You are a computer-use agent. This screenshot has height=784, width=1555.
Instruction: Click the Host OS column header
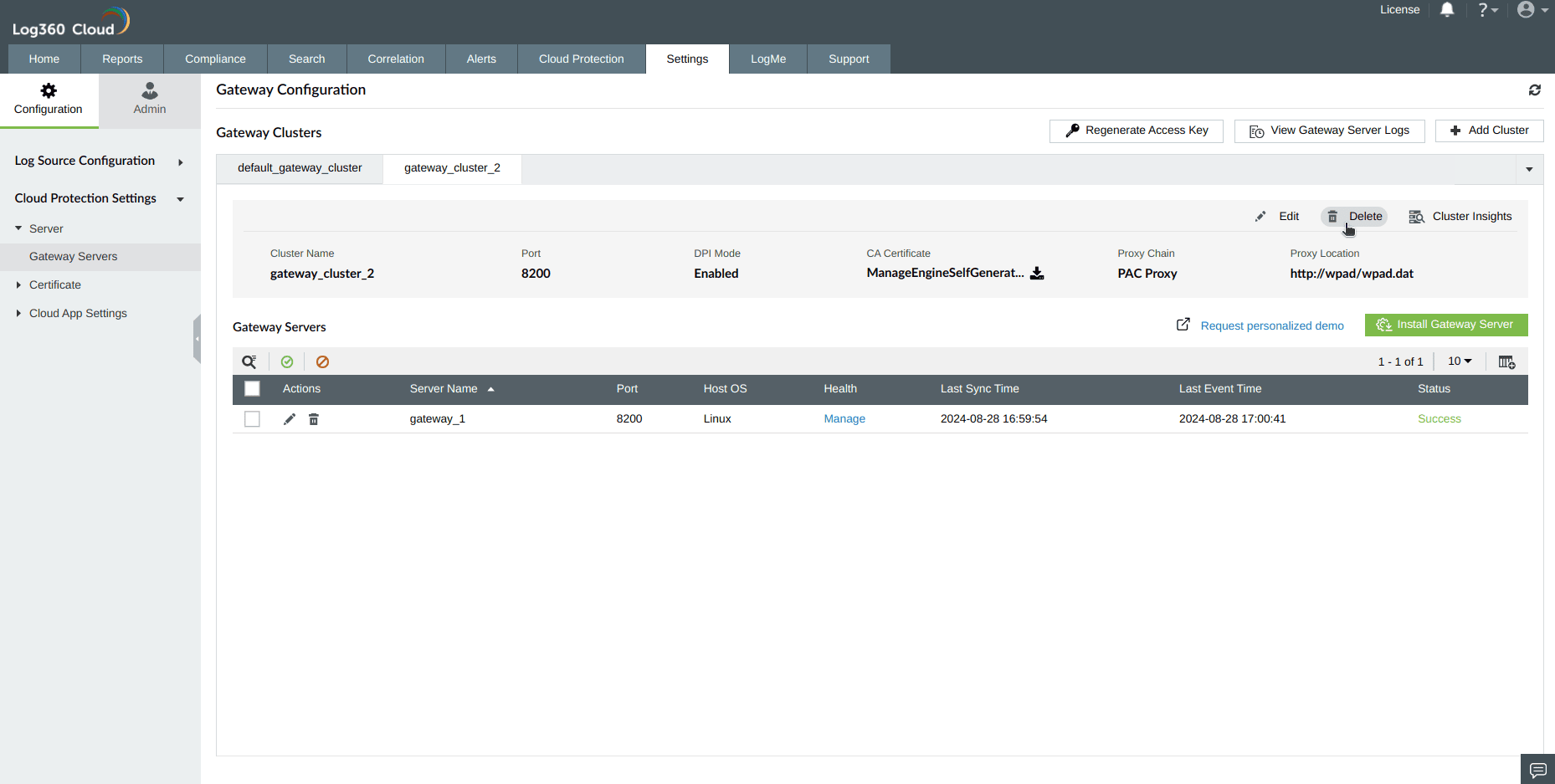725,389
